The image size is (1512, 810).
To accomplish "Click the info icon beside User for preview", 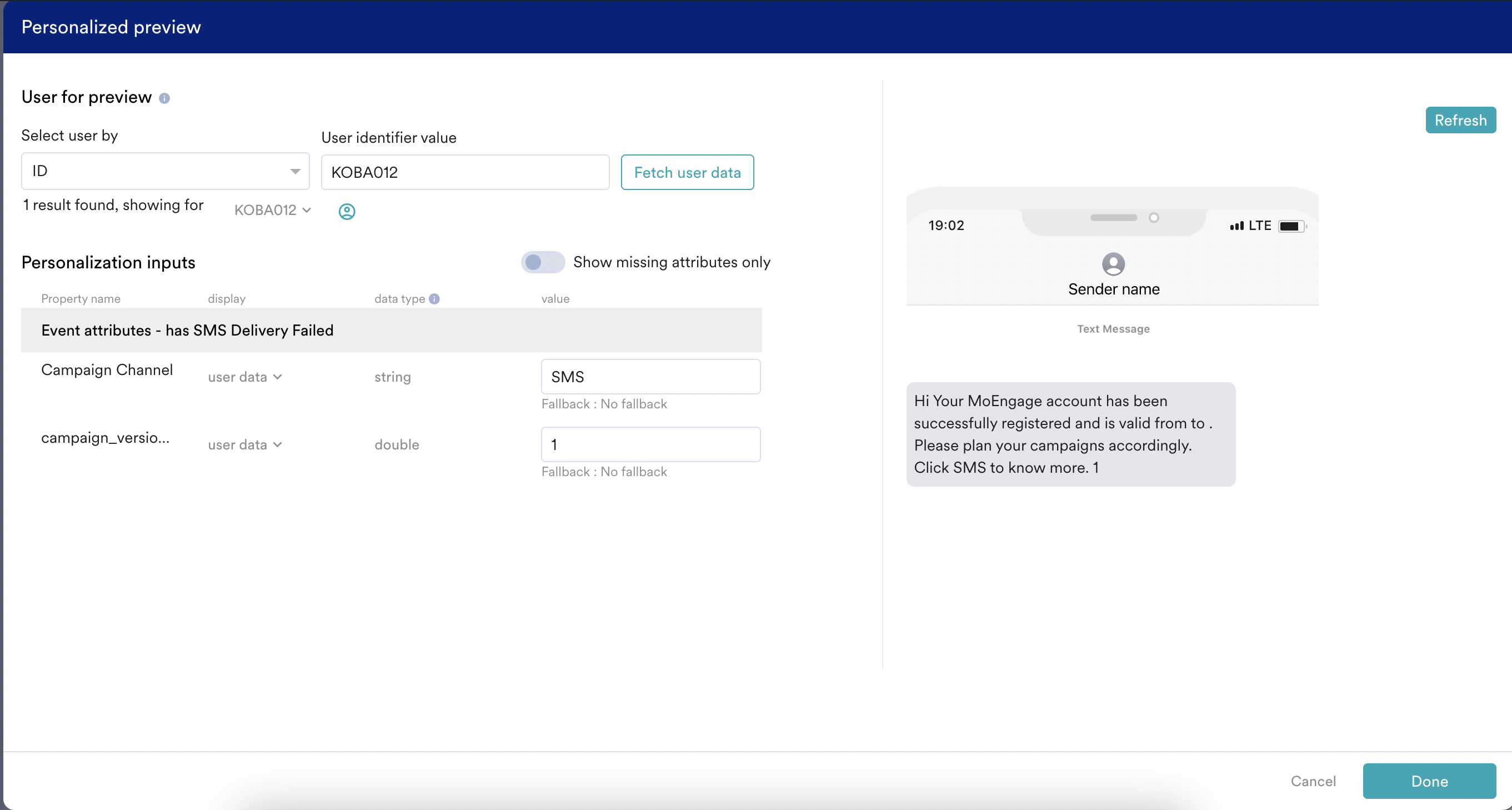I will point(164,98).
